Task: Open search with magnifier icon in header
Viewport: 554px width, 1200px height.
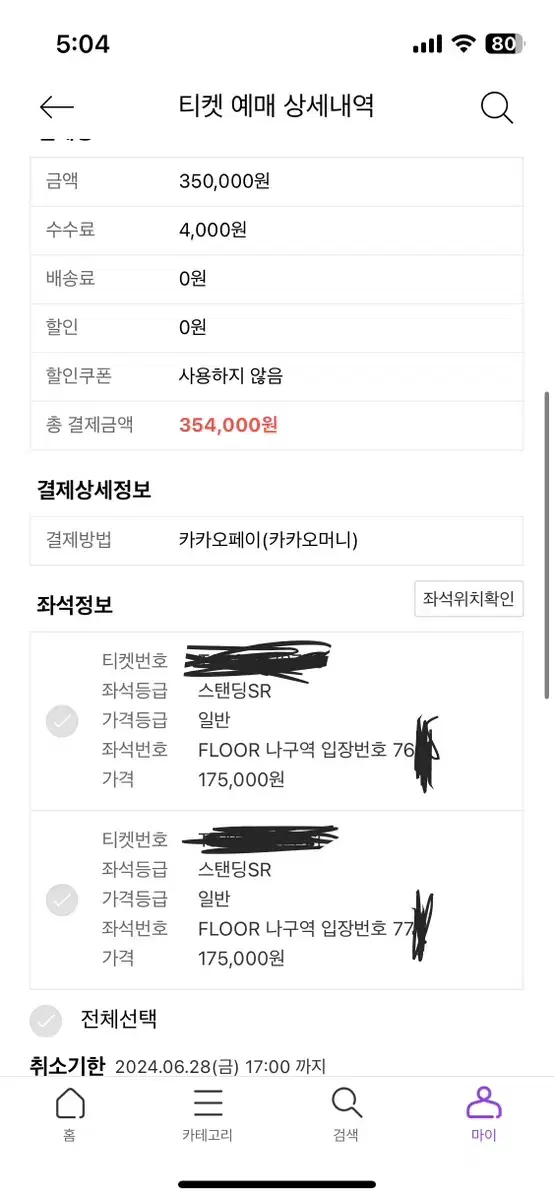Action: tap(497, 107)
